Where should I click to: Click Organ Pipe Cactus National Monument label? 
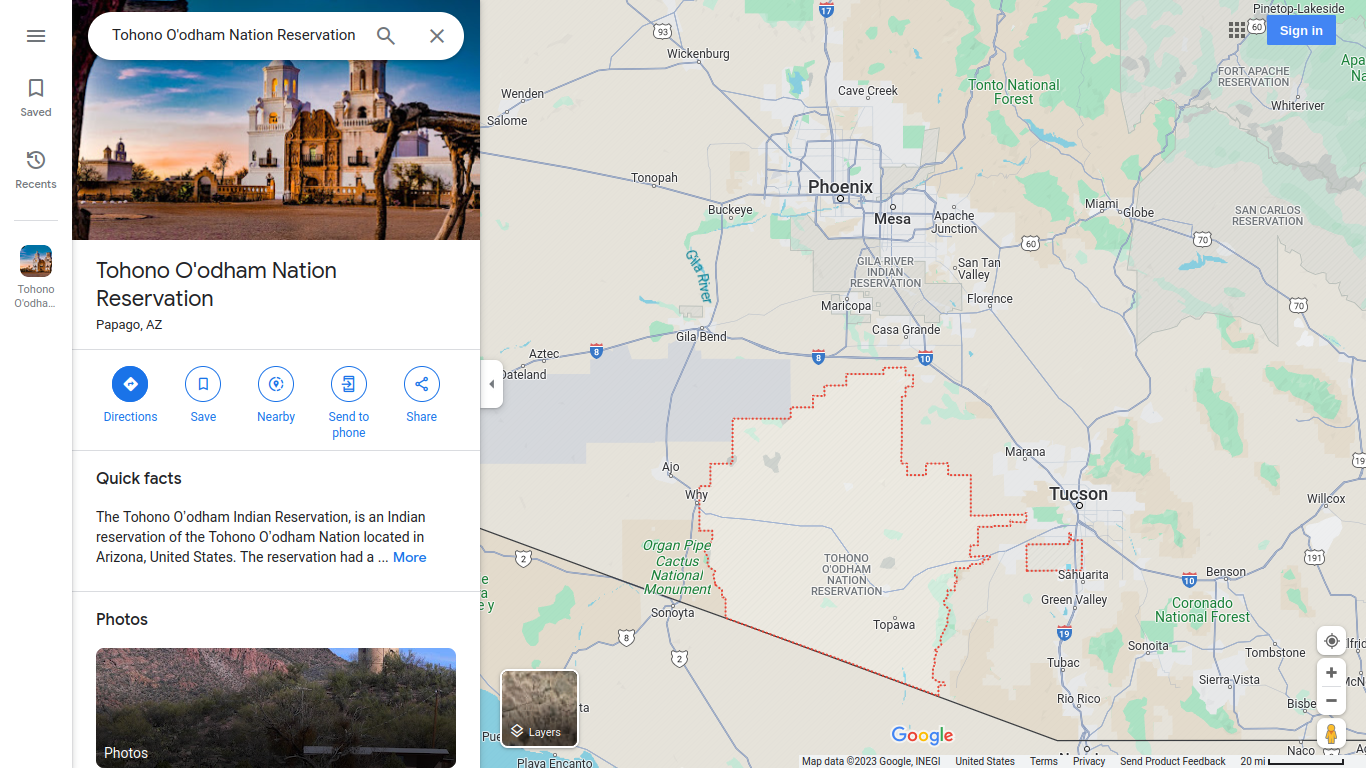(677, 567)
